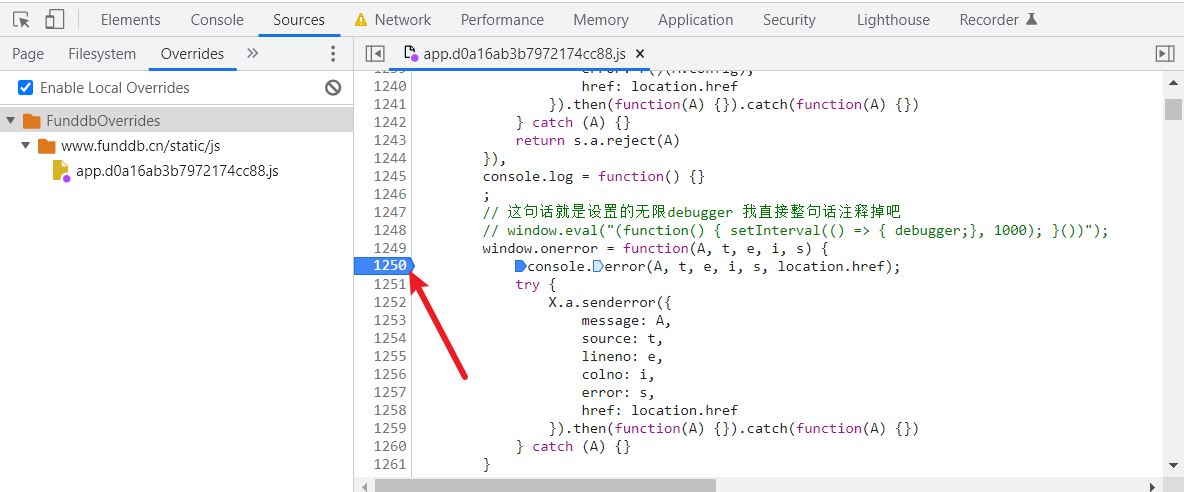Click line number 1261 in the gutter
Viewport: 1184px width, 492px height.
click(x=390, y=463)
